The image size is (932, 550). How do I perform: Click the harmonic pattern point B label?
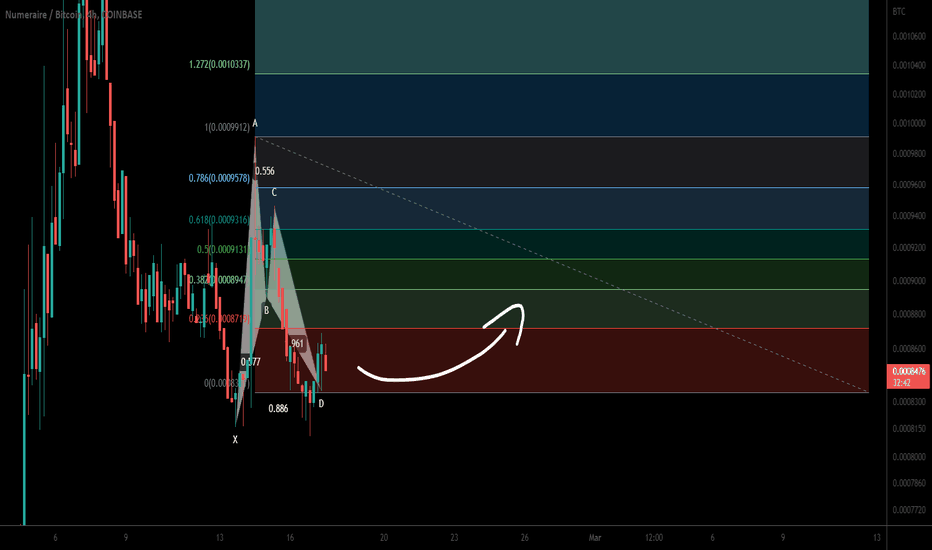[x=266, y=310]
